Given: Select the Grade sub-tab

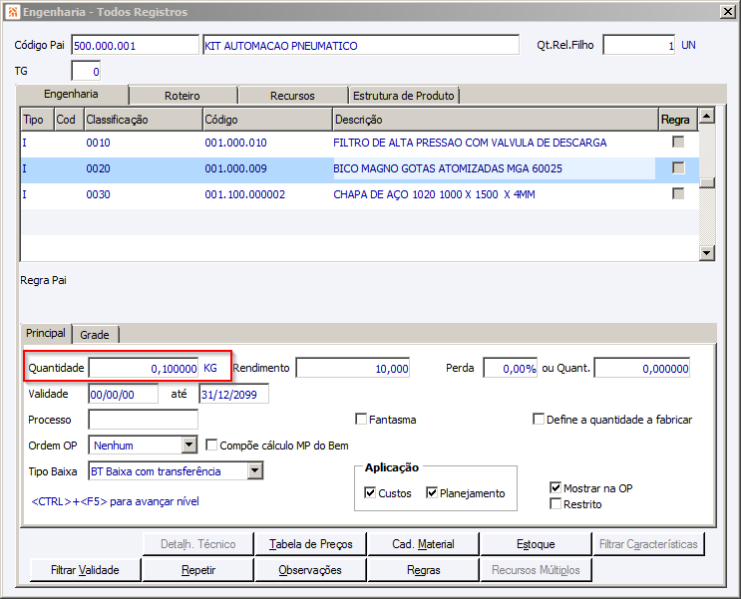Looking at the screenshot, I should [x=95, y=334].
